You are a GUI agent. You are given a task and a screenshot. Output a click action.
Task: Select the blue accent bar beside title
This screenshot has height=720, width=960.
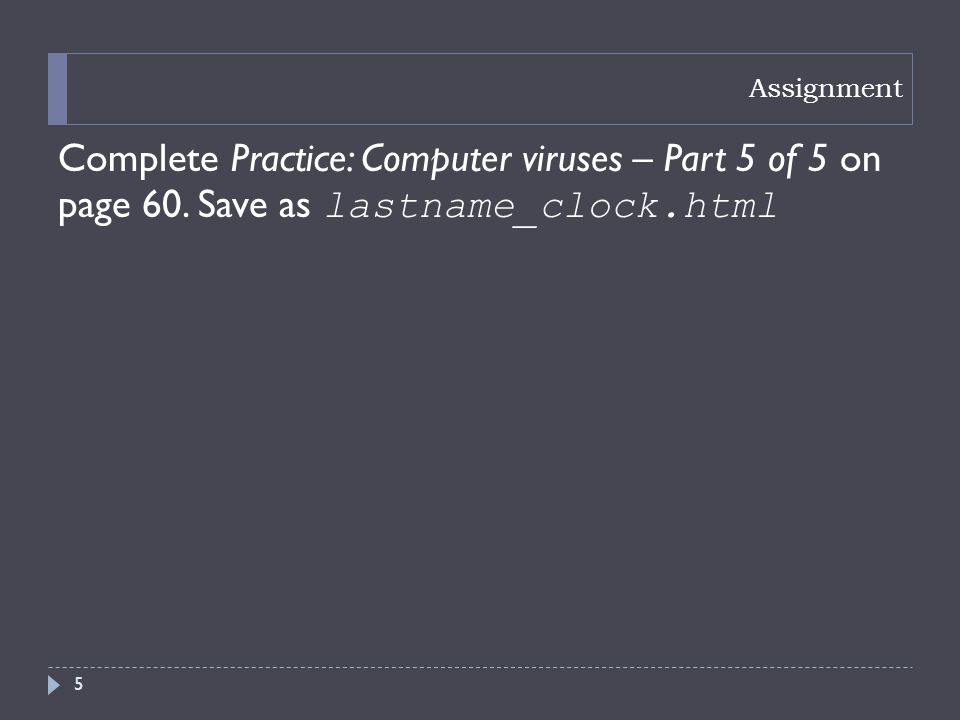click(58, 89)
